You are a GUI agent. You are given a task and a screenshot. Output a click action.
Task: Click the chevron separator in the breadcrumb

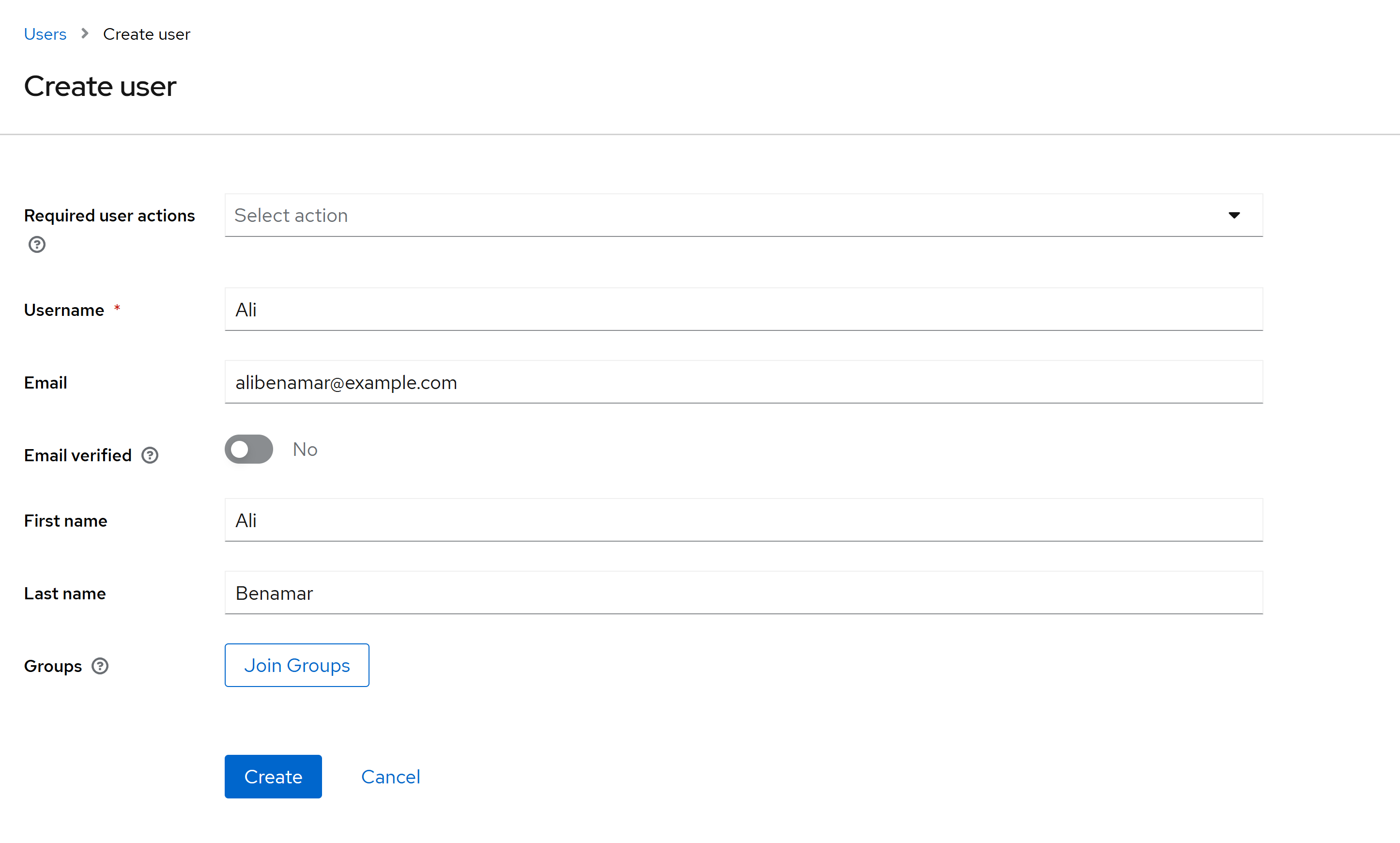tap(83, 33)
